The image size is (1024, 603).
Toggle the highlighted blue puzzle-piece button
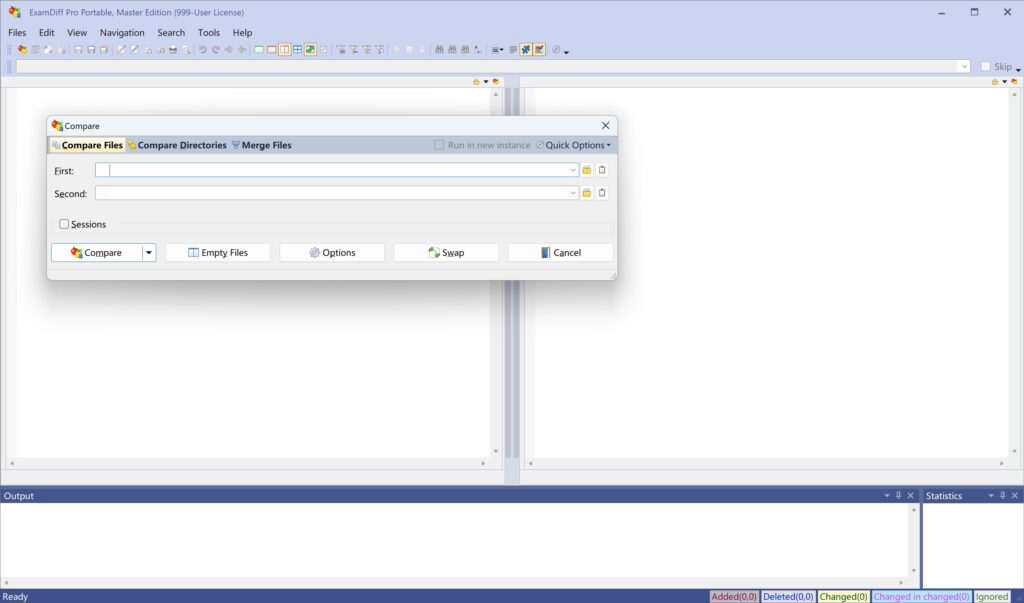click(526, 50)
